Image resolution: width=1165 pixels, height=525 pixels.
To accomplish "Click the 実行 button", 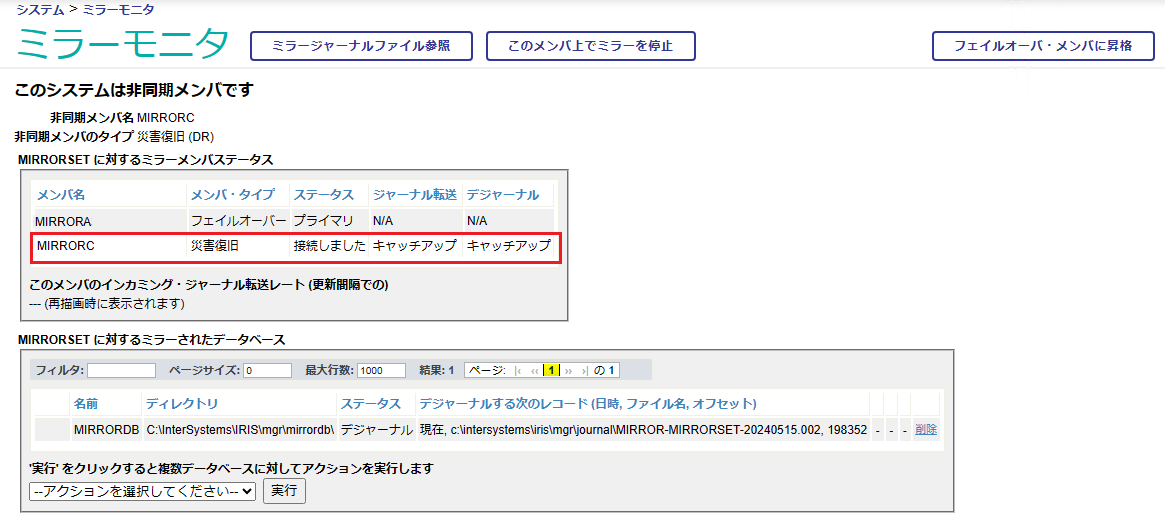I will tap(284, 491).
